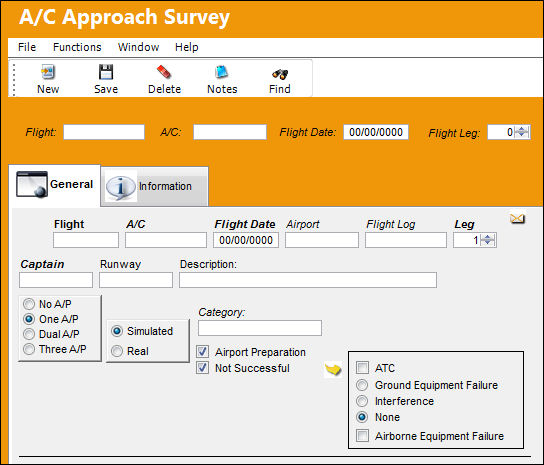Check the ATC checkbox
This screenshot has width=544, height=465.
click(362, 367)
